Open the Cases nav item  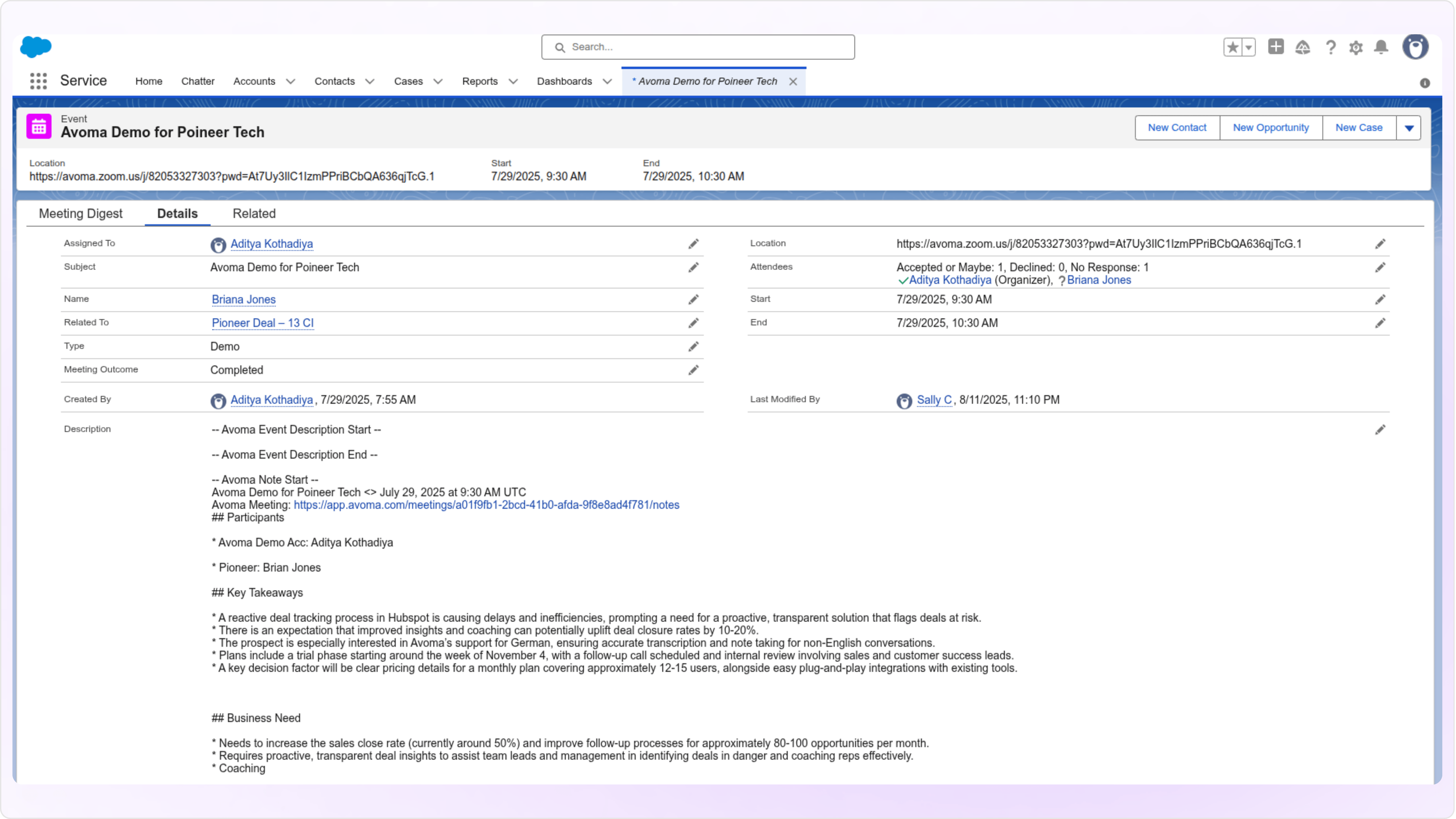[x=409, y=81]
